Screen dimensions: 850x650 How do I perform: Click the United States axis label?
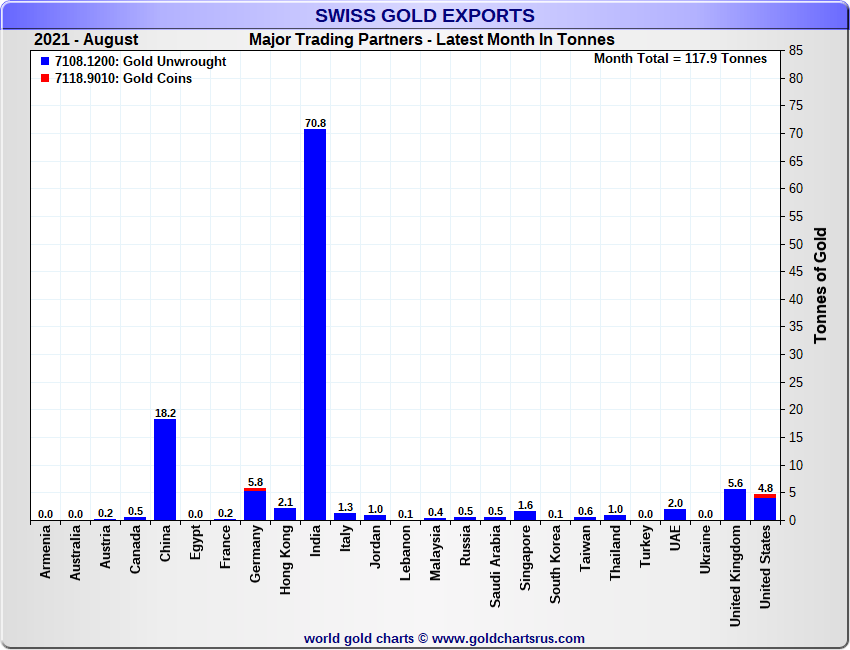click(765, 567)
